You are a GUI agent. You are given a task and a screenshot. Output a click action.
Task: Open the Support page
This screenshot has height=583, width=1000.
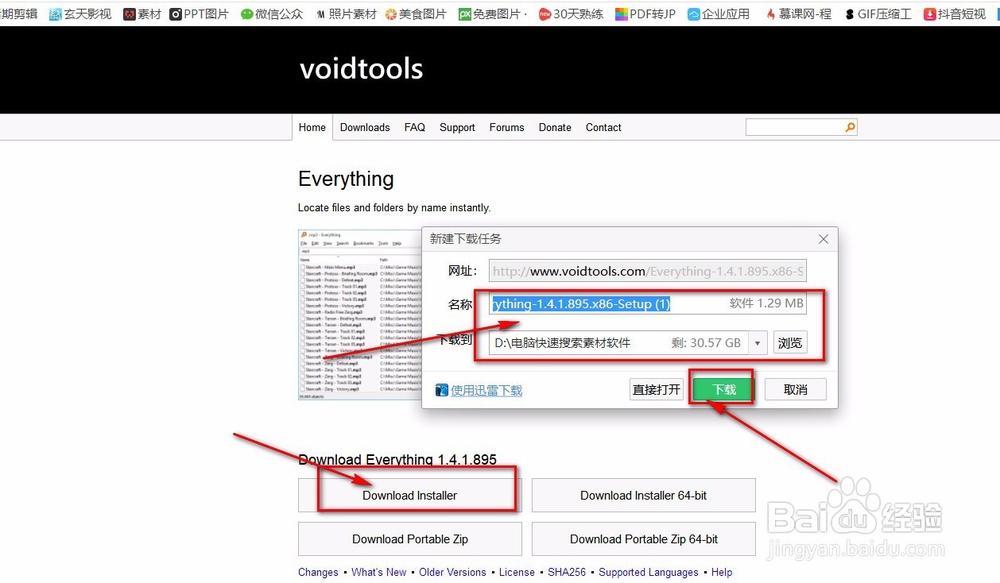coord(457,128)
